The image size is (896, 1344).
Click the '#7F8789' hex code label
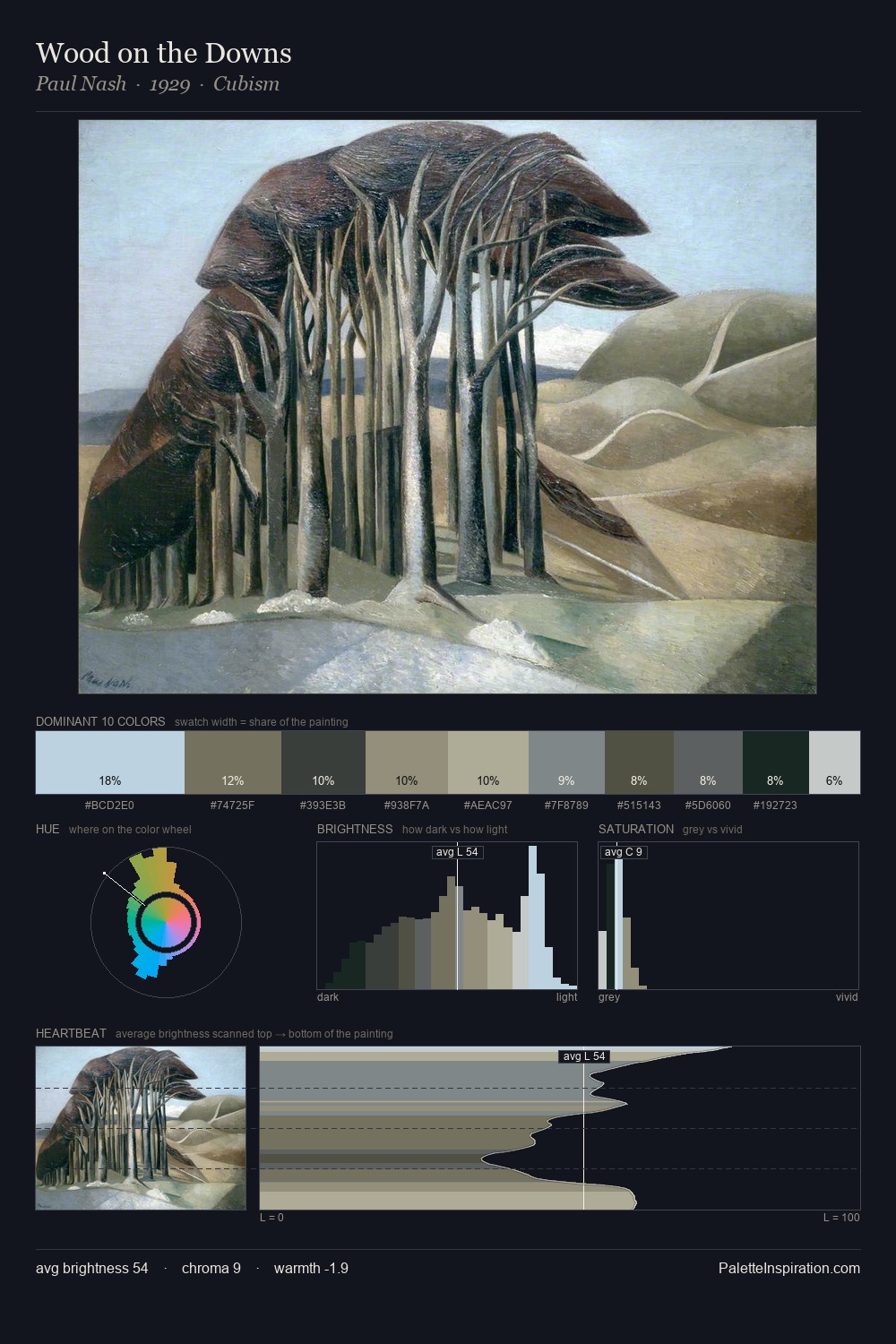pyautogui.click(x=566, y=805)
